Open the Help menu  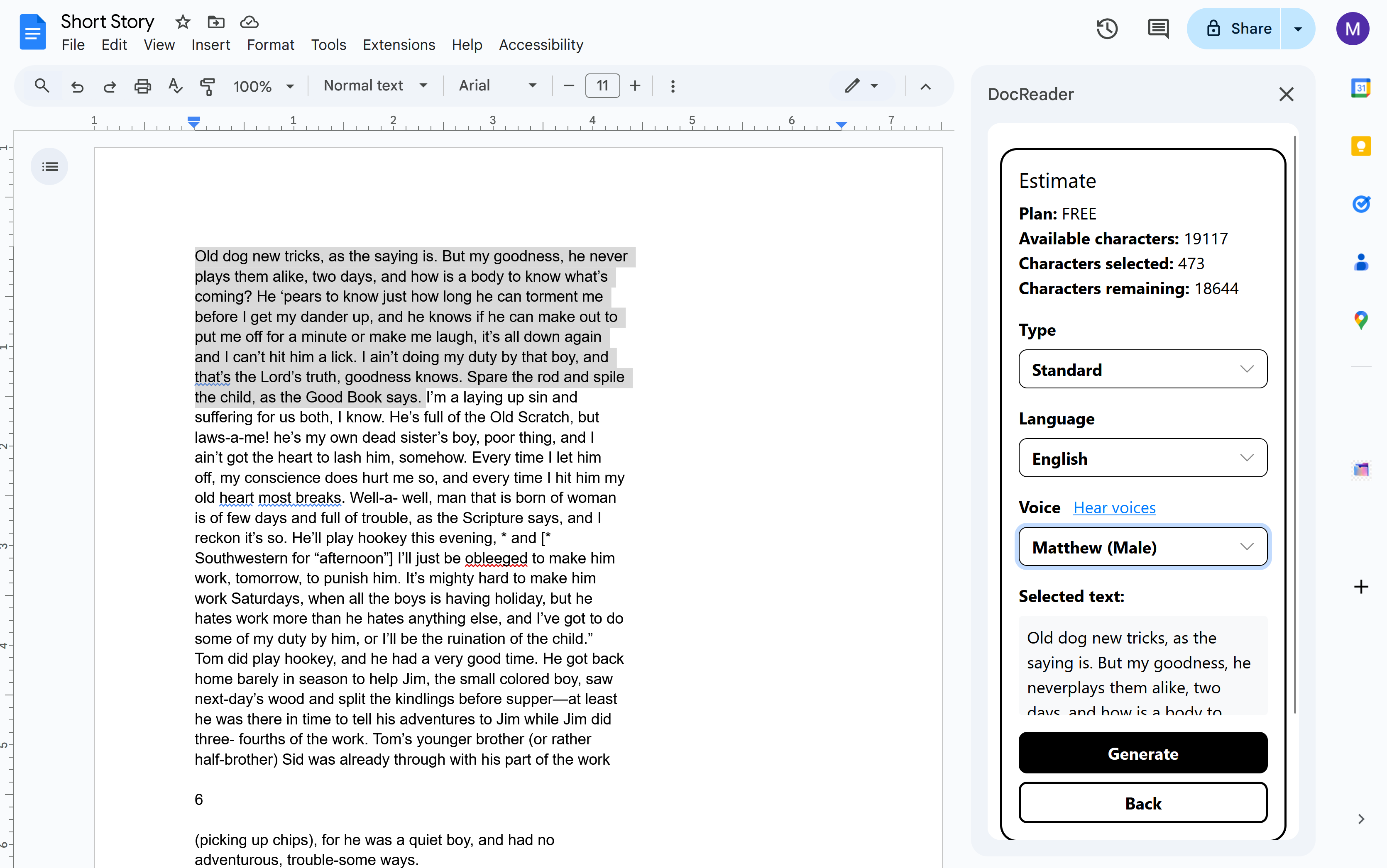pos(466,45)
